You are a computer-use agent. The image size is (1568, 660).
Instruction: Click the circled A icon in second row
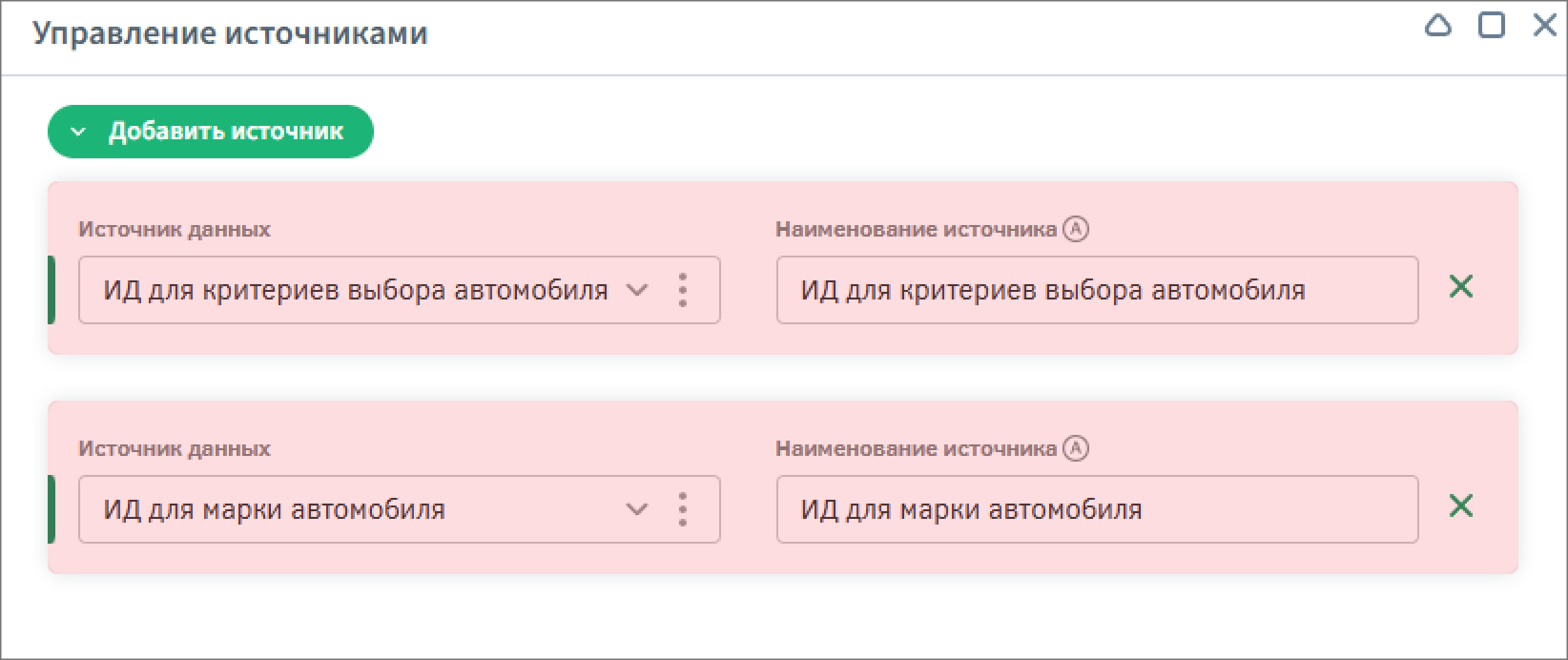point(1076,448)
